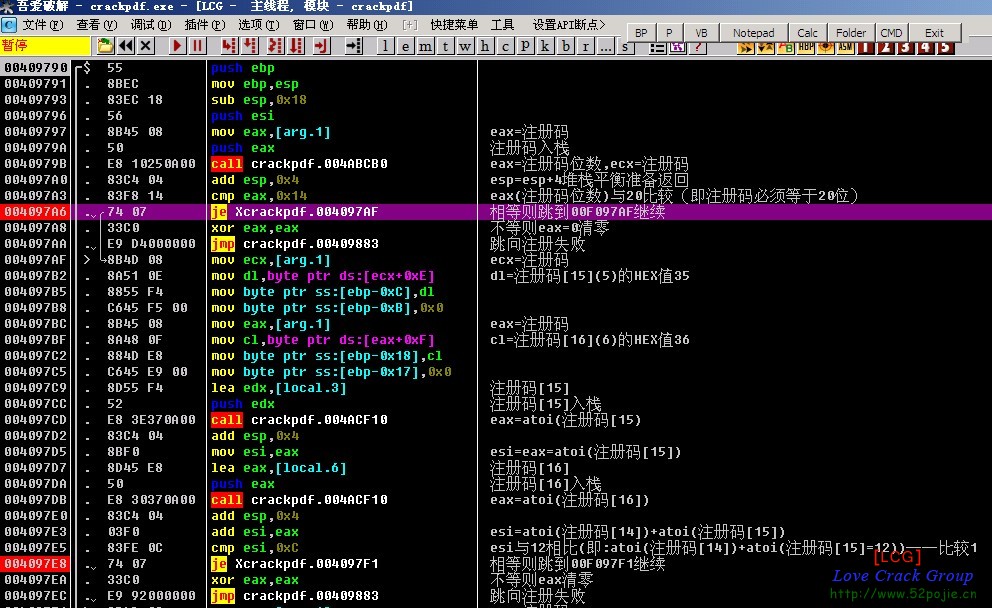Click the ASM plugin icon
This screenshot has height=608, width=992.
tap(846, 47)
